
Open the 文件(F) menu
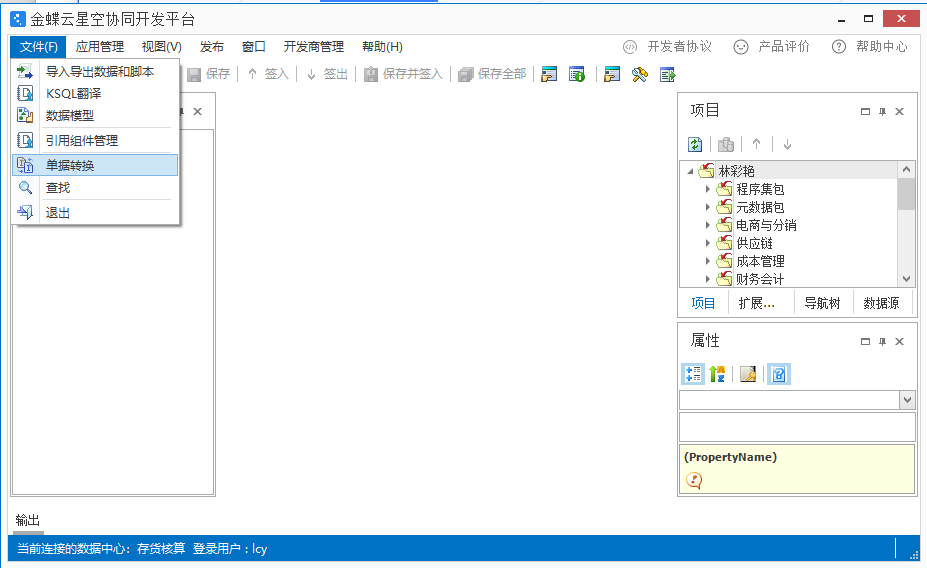(38, 47)
